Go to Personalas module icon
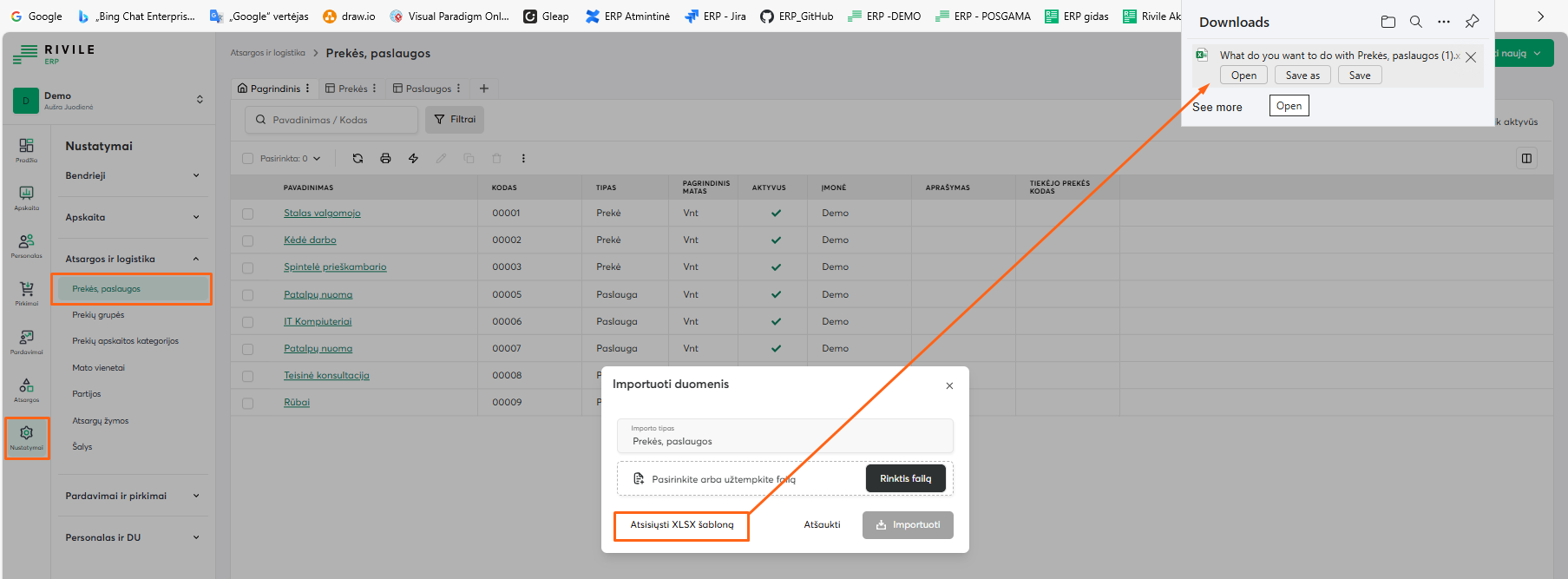 click(x=27, y=245)
